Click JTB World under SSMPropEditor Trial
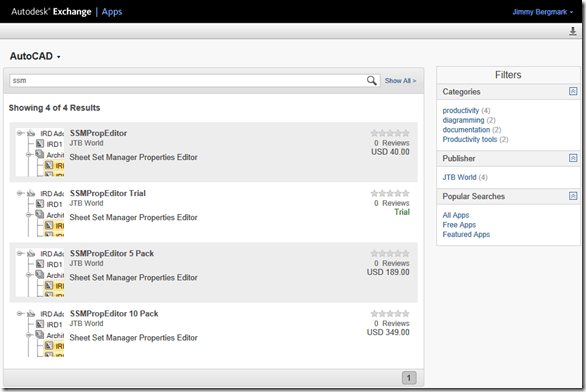This screenshot has width=586, height=392. coord(86,203)
